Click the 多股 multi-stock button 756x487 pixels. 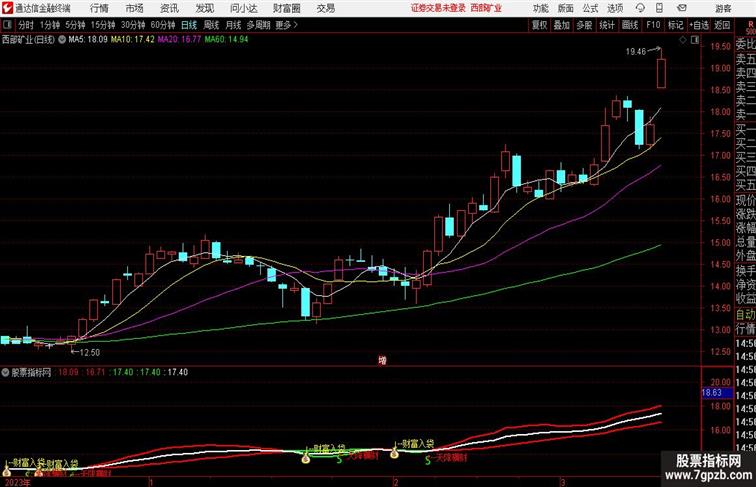click(x=584, y=25)
